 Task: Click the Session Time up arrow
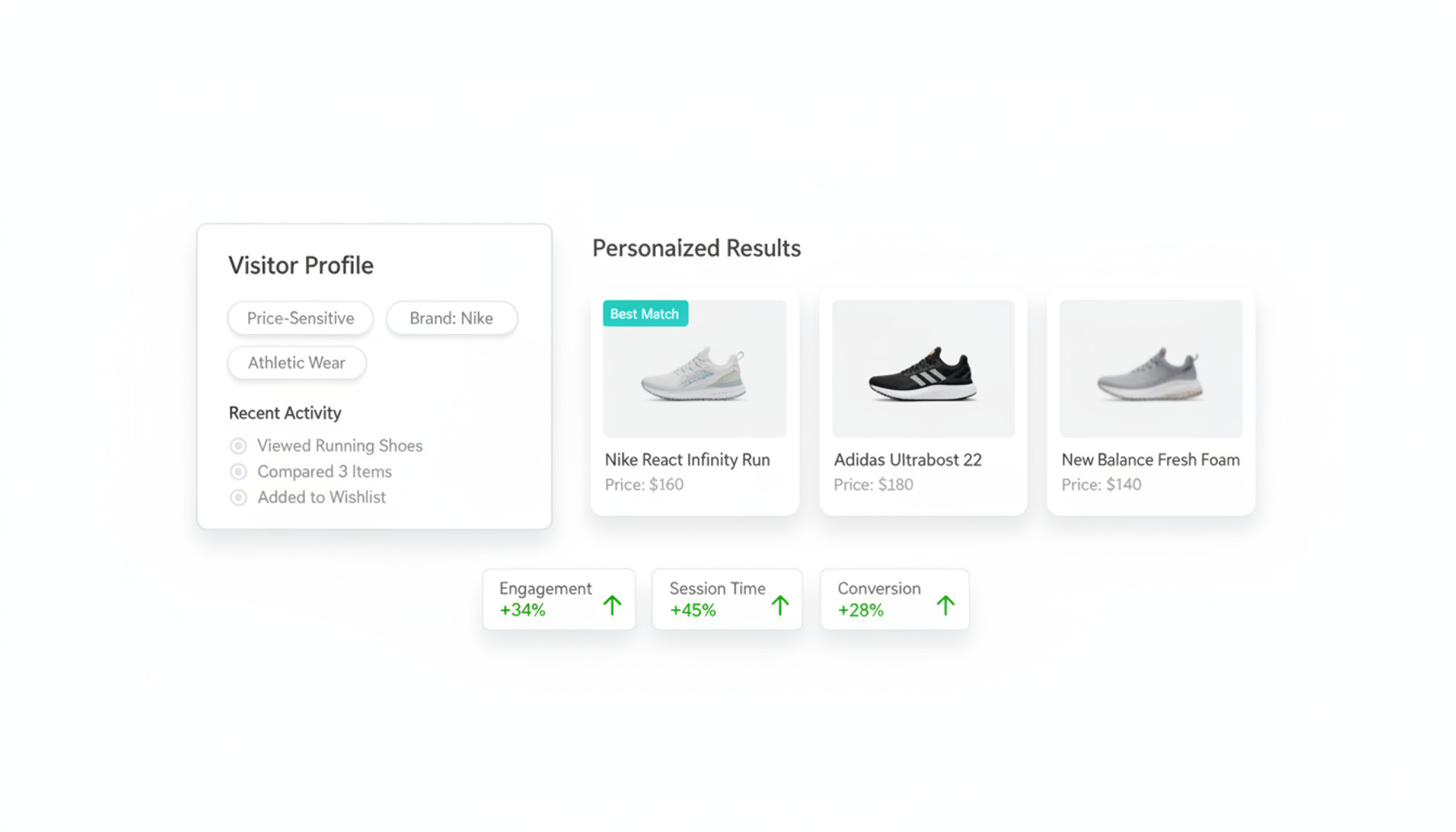click(780, 605)
